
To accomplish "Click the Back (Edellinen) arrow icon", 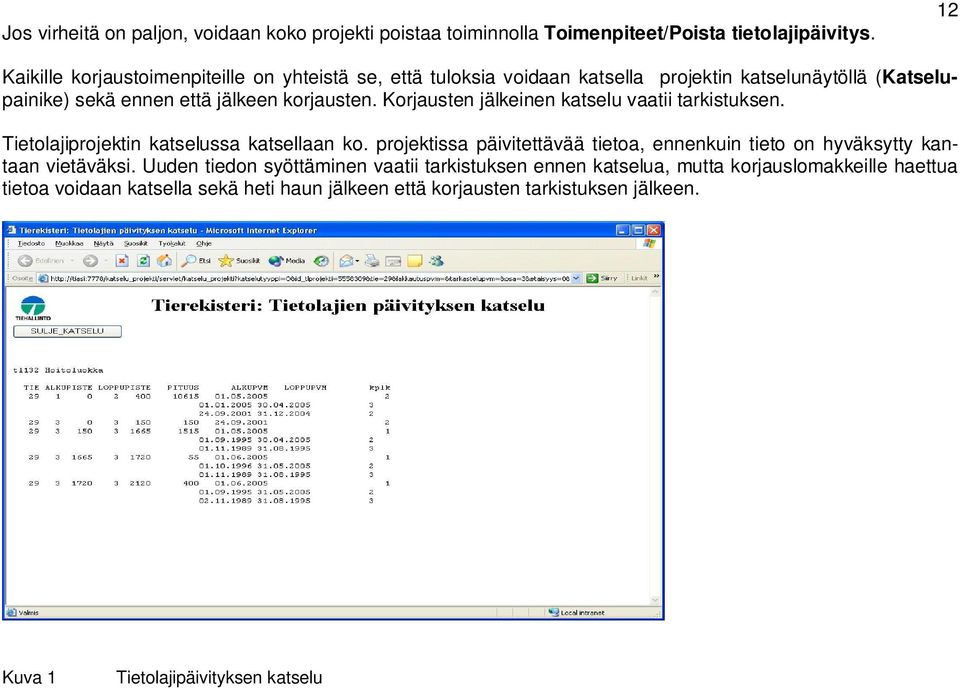I will 24,261.
